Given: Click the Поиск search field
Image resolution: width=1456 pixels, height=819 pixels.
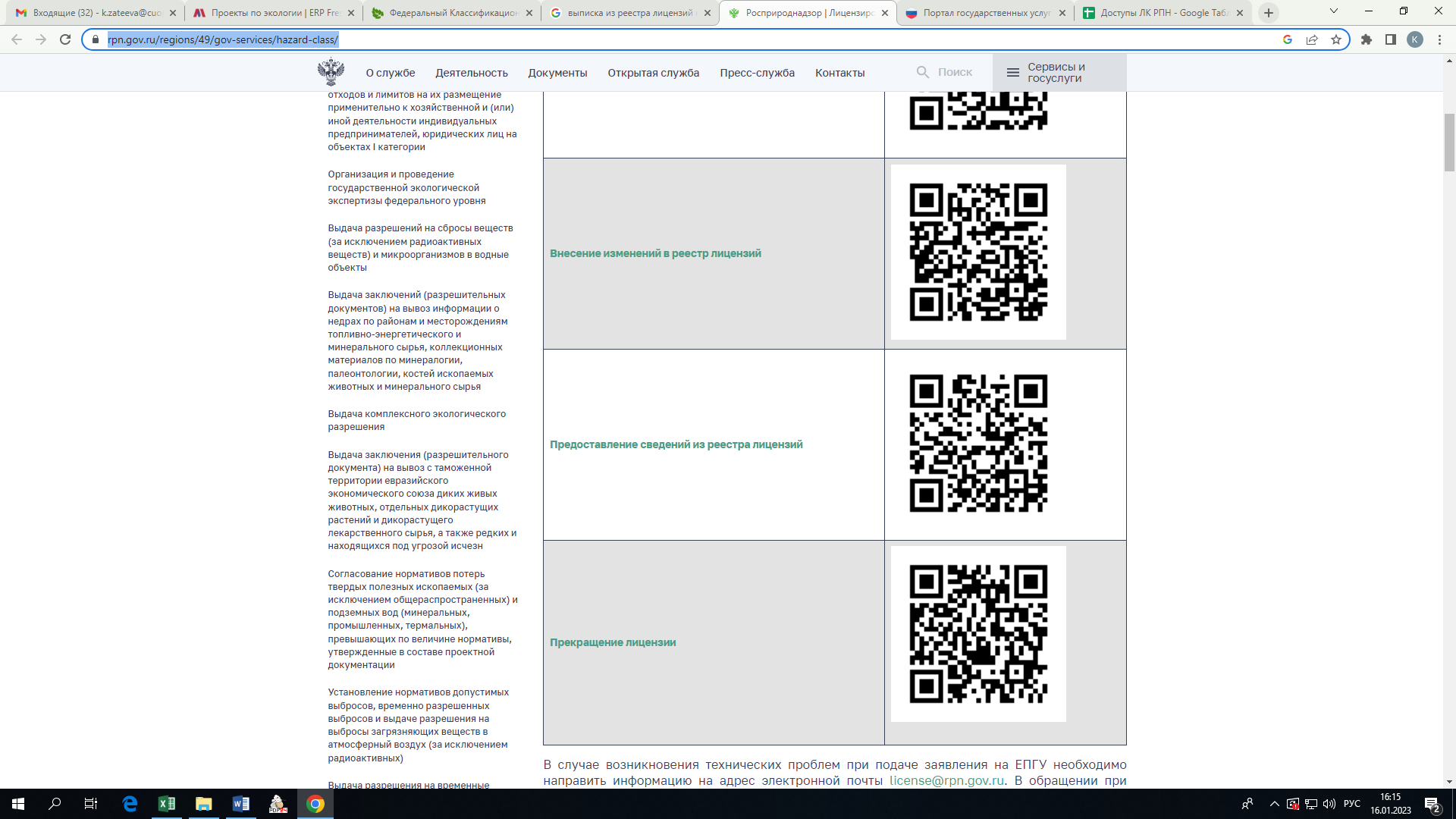Looking at the screenshot, I should [945, 72].
